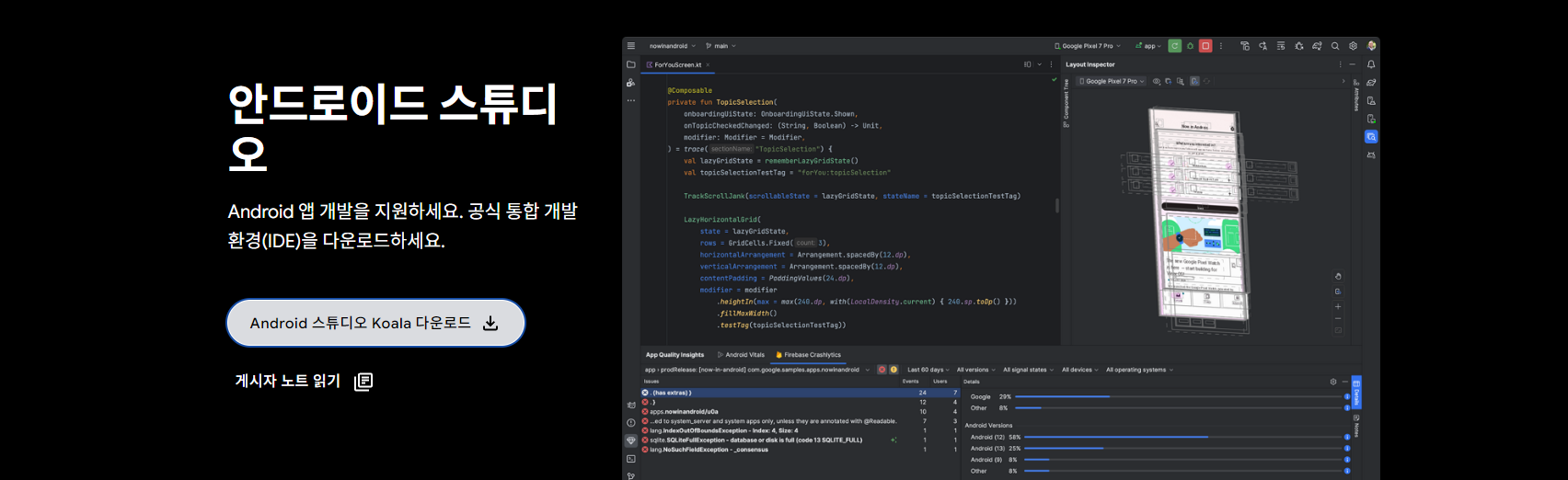Close the ForYouScreen.kt tab
The image size is (1568, 480).
[x=708, y=65]
